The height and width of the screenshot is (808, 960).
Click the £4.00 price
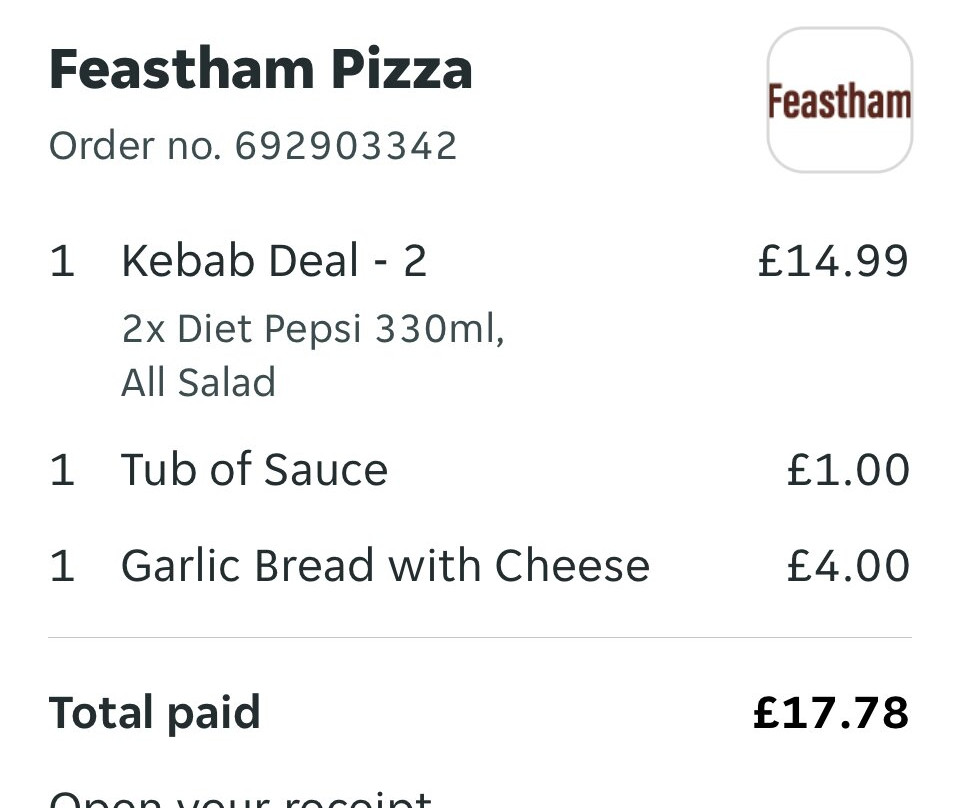pos(848,566)
